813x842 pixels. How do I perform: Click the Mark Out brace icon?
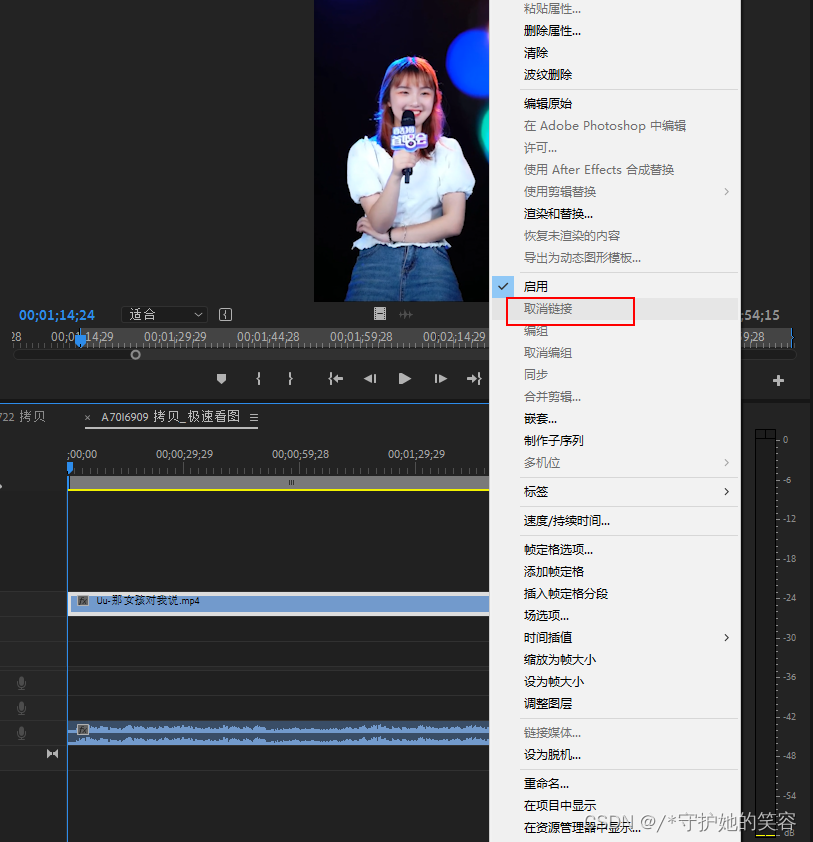[290, 379]
